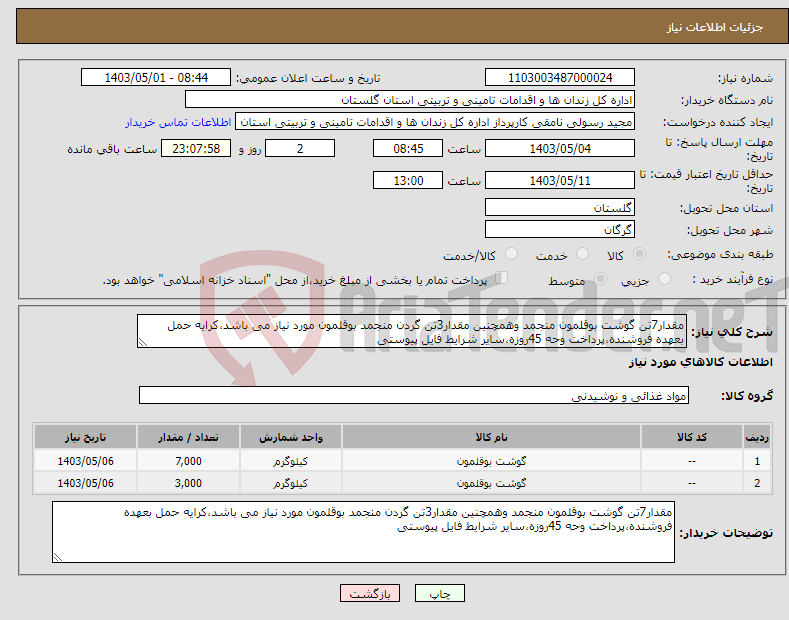Click the delivery city field گرگان
The image size is (789, 620).
[560, 229]
